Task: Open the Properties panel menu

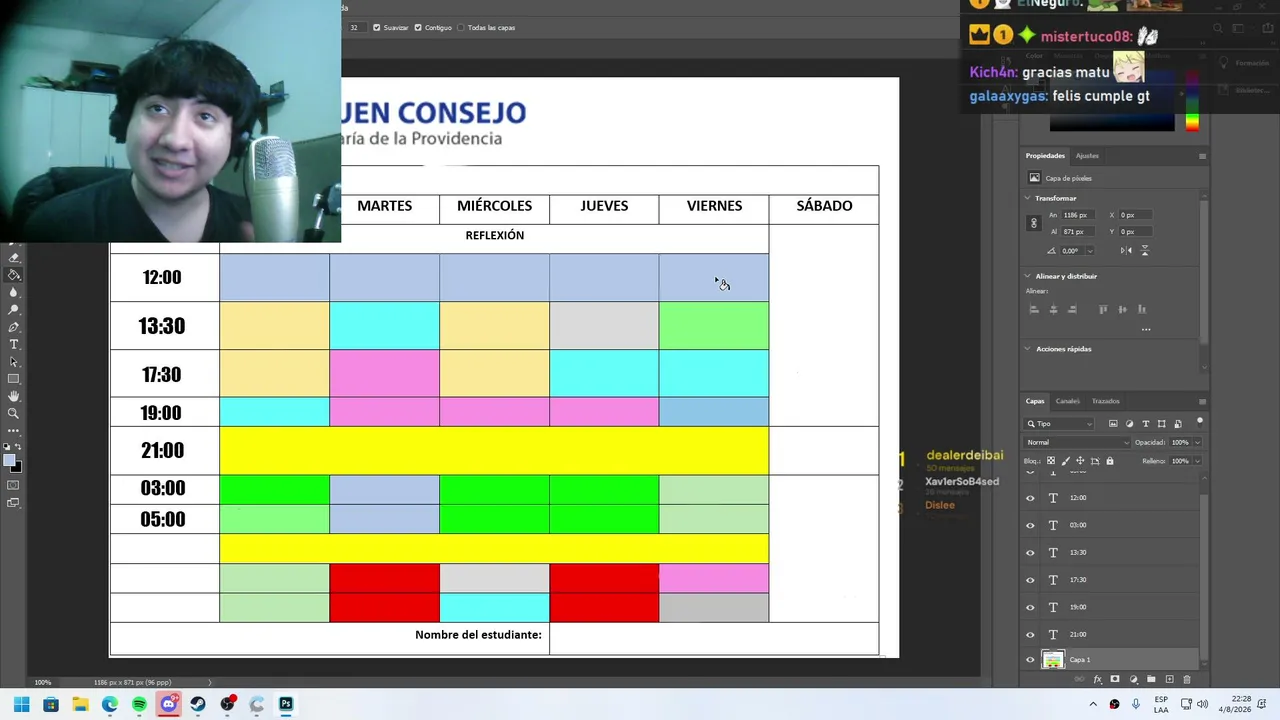Action: coord(1202,156)
